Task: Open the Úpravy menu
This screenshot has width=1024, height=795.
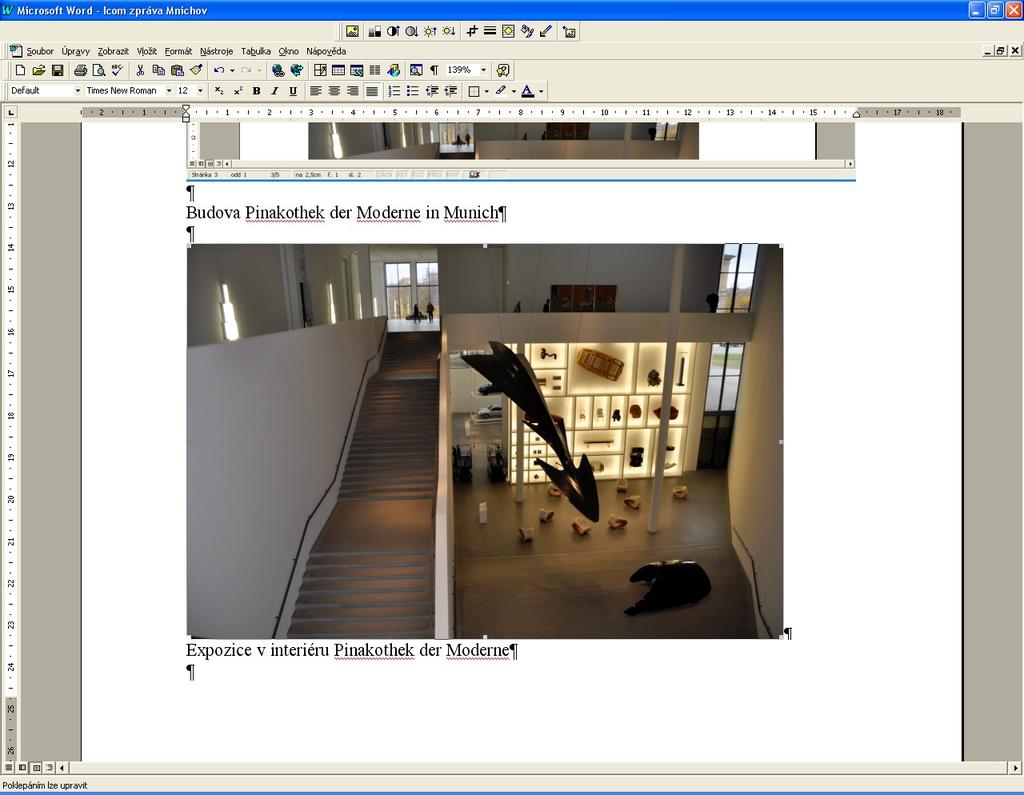Action: click(76, 51)
